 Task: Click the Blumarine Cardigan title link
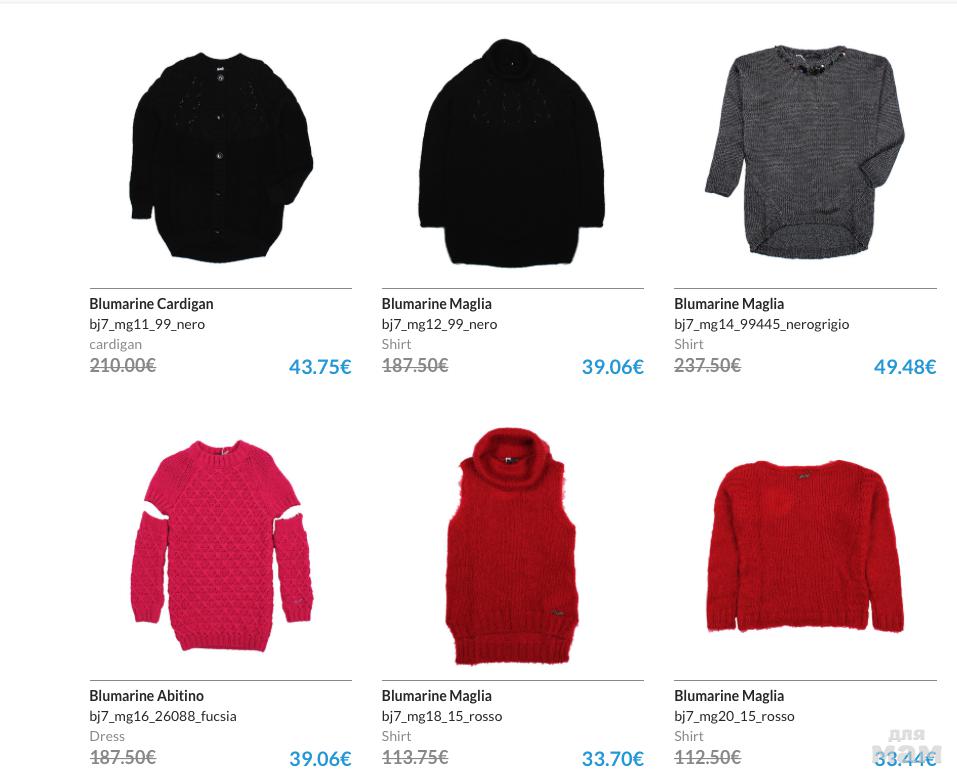151,304
